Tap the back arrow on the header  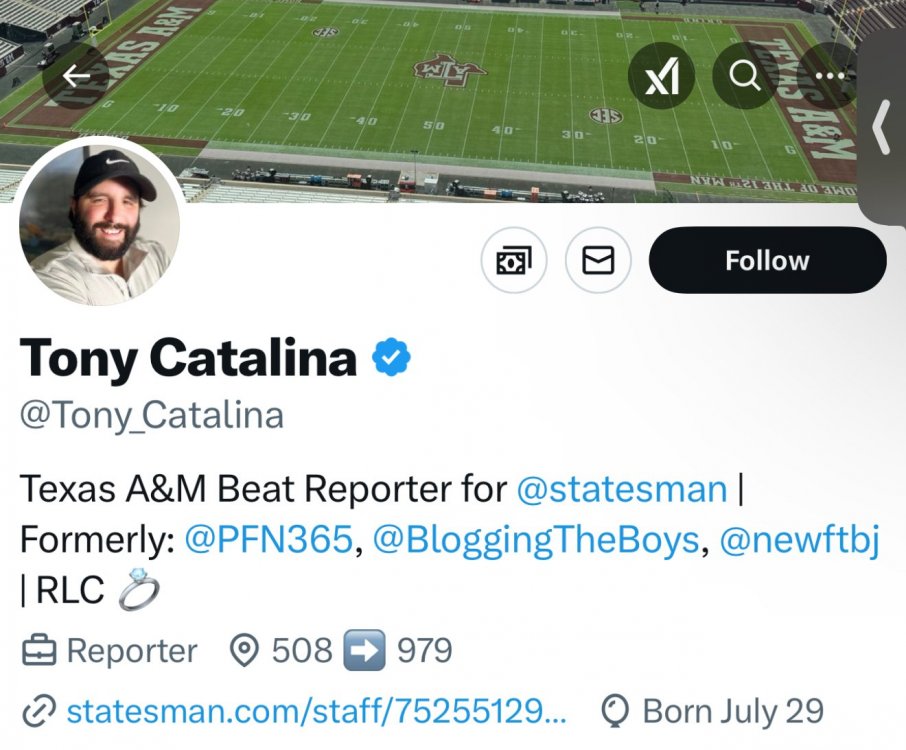pyautogui.click(x=76, y=76)
